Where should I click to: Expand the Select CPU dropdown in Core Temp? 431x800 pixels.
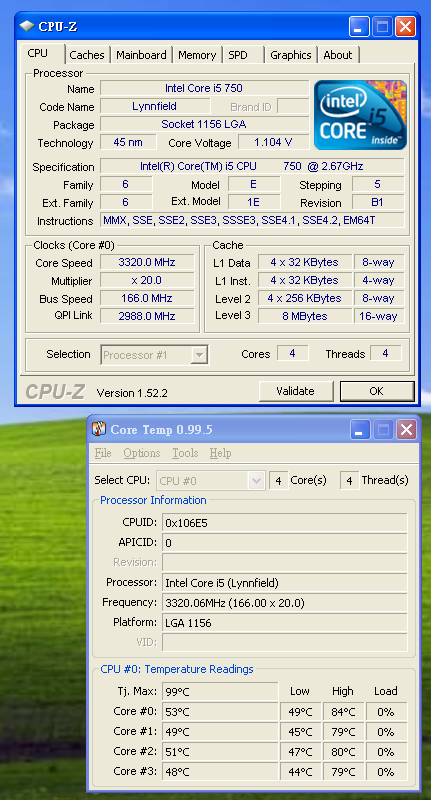pyautogui.click(x=256, y=481)
